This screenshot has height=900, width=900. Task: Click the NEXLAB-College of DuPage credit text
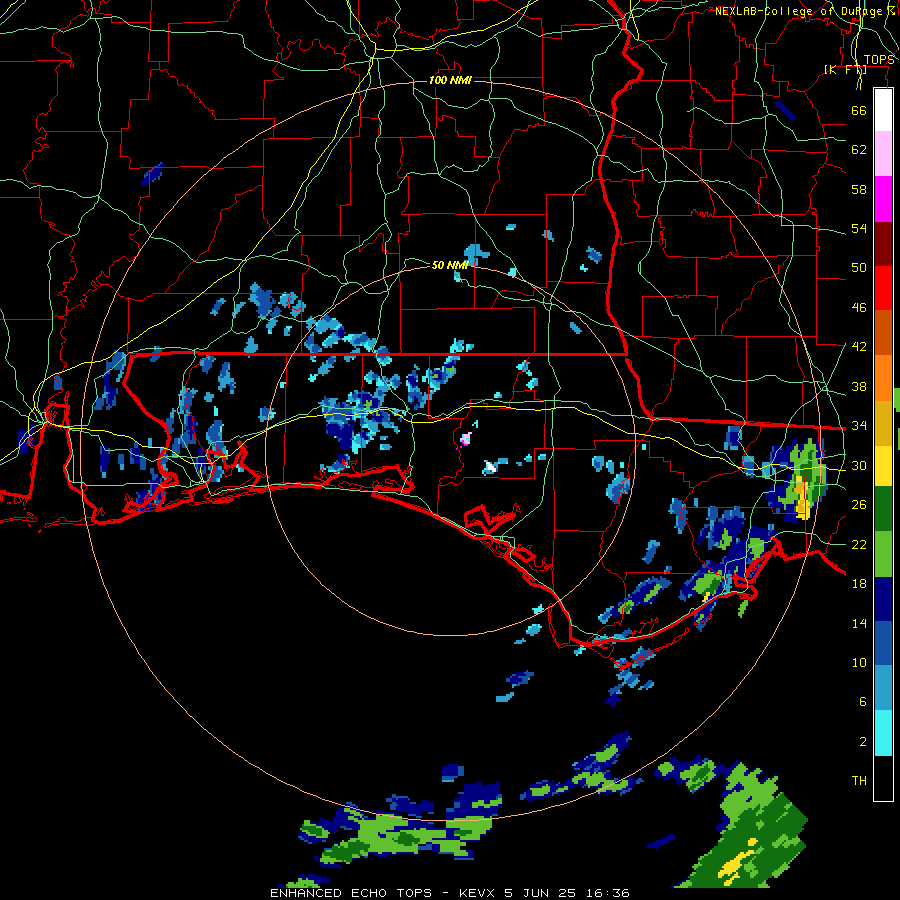(804, 11)
